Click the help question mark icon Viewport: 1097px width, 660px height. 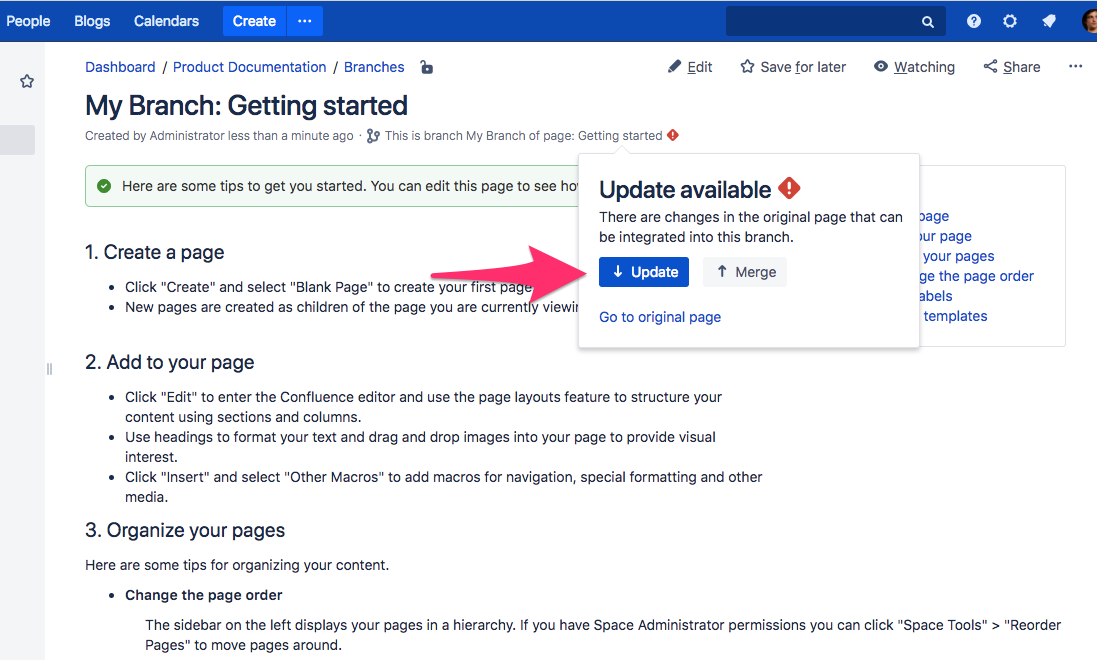click(x=973, y=21)
